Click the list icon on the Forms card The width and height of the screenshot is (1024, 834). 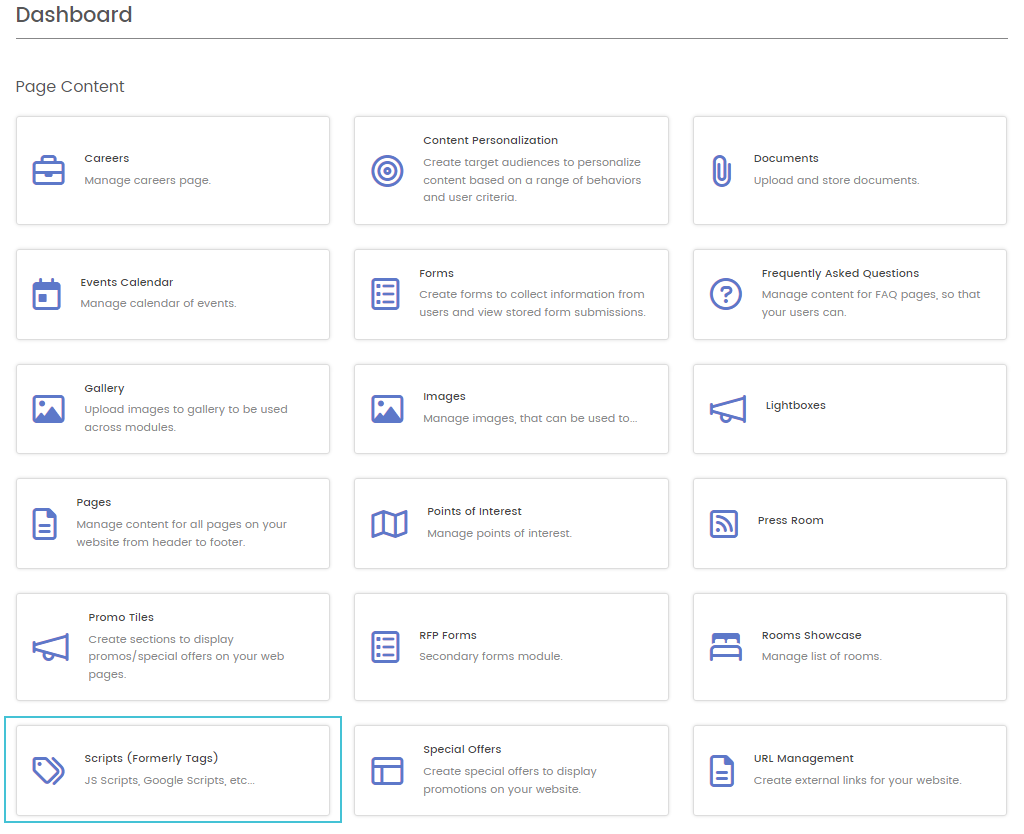[385, 294]
